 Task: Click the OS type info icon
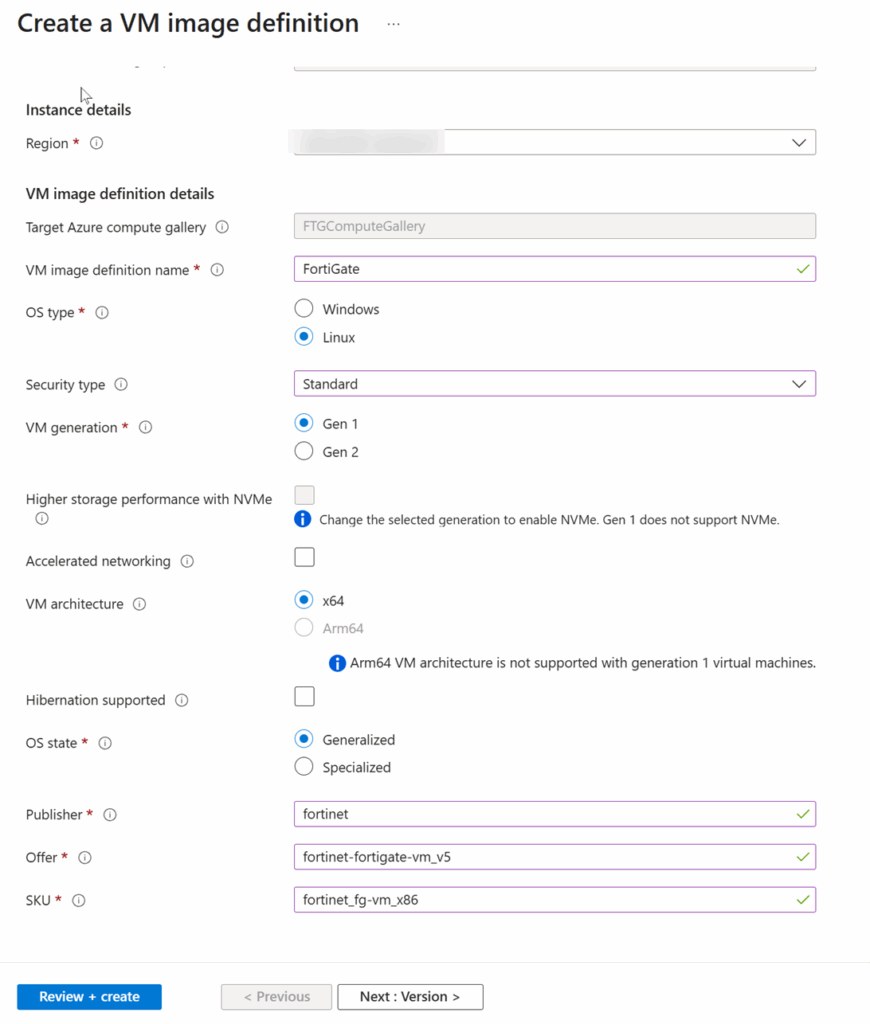101,313
